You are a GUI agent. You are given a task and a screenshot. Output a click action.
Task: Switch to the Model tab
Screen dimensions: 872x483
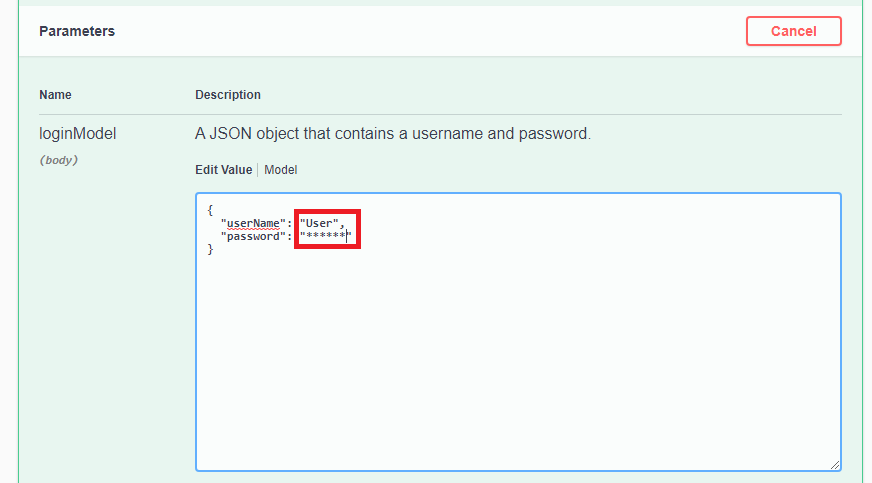click(280, 170)
